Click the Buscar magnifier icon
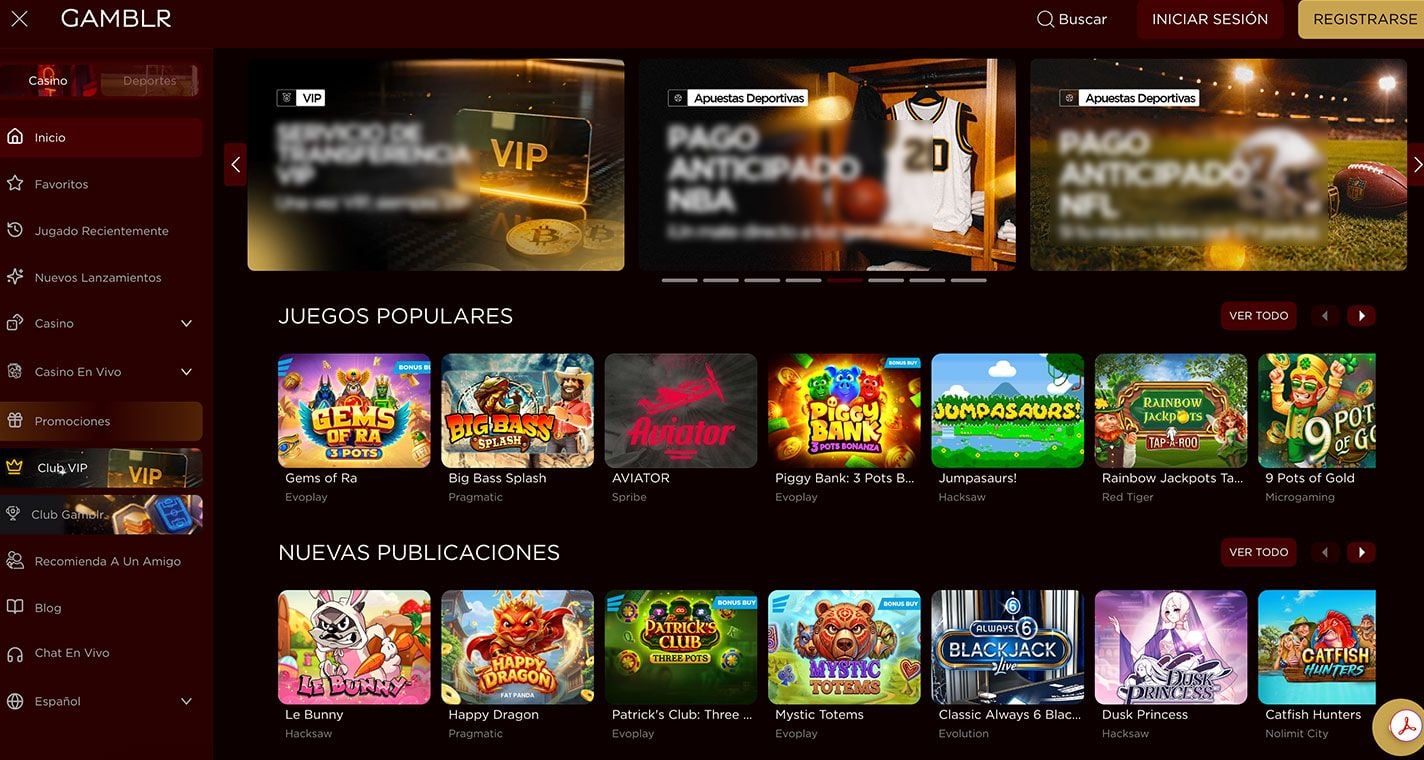Viewport: 1424px width, 760px height. click(x=1045, y=19)
